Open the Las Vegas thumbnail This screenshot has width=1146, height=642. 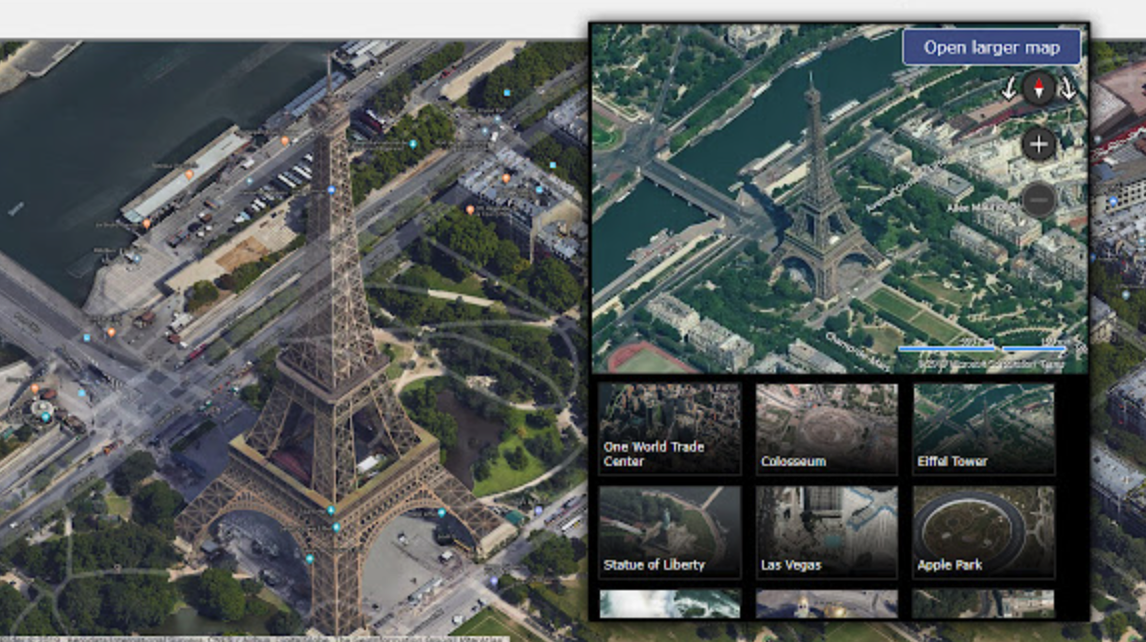(827, 532)
